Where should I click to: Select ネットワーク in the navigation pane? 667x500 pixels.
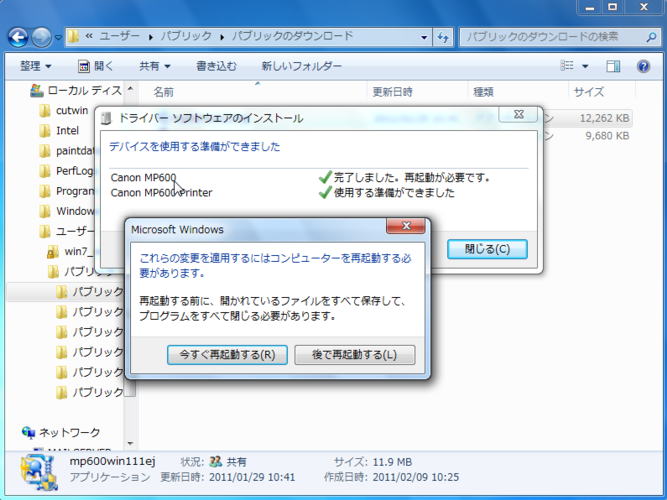[69, 432]
